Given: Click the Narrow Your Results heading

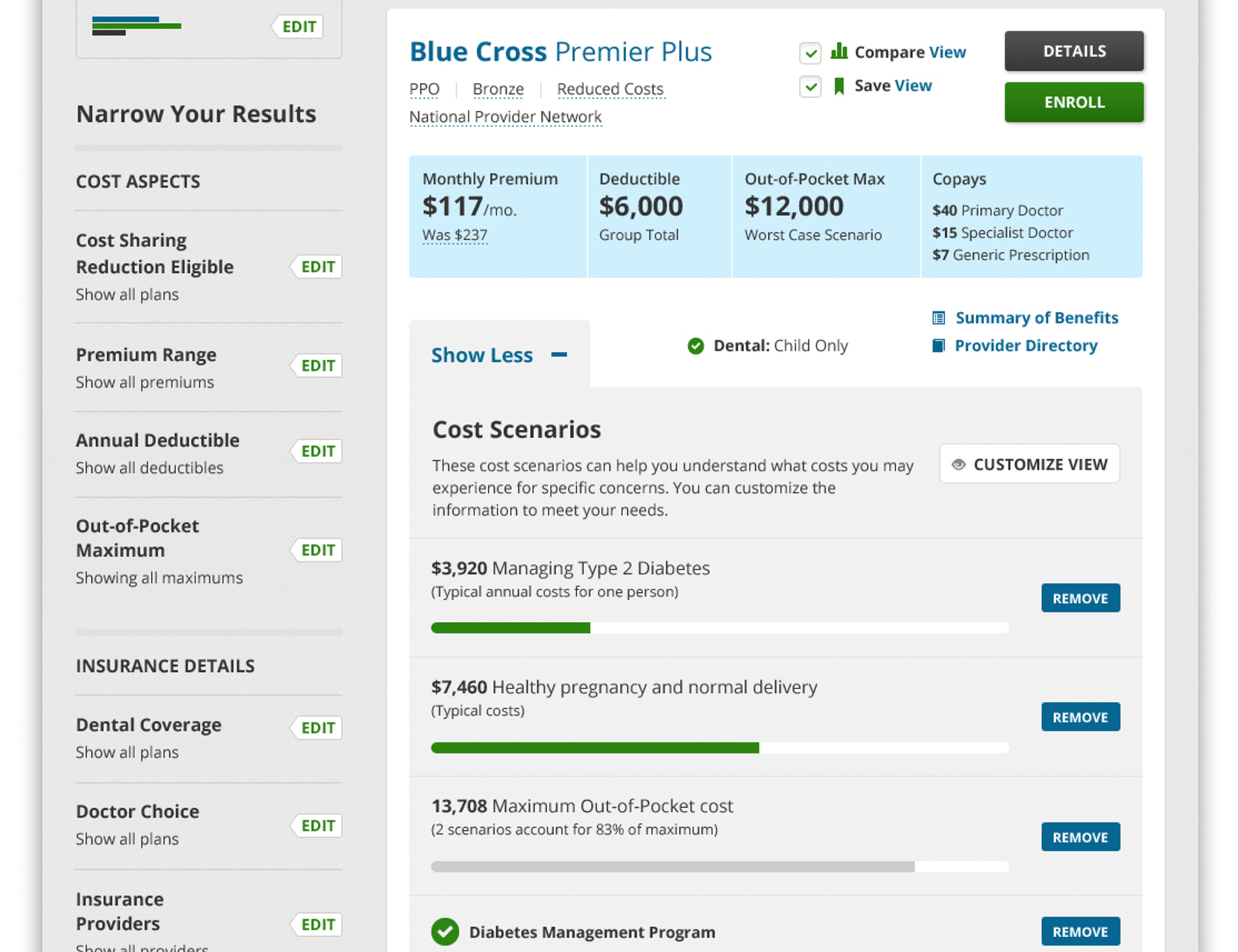Looking at the screenshot, I should tap(196, 114).
